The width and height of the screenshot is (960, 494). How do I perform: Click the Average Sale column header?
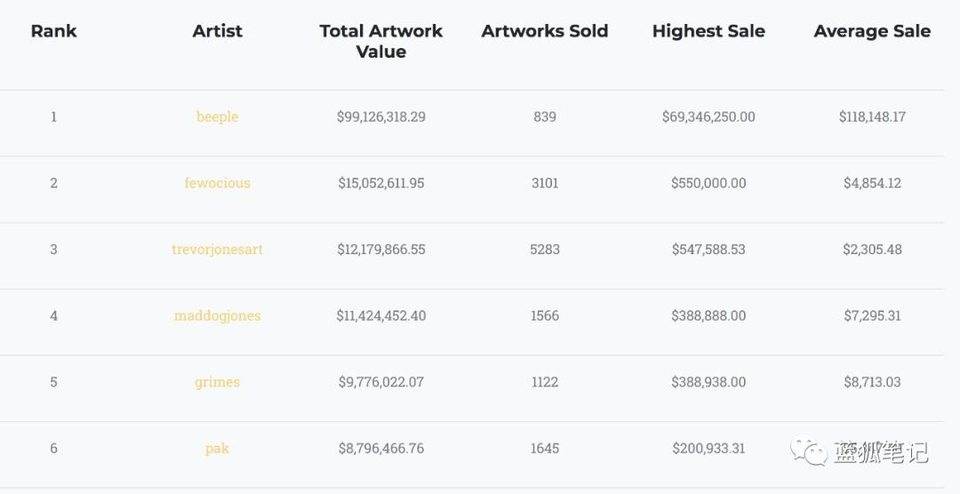point(872,31)
